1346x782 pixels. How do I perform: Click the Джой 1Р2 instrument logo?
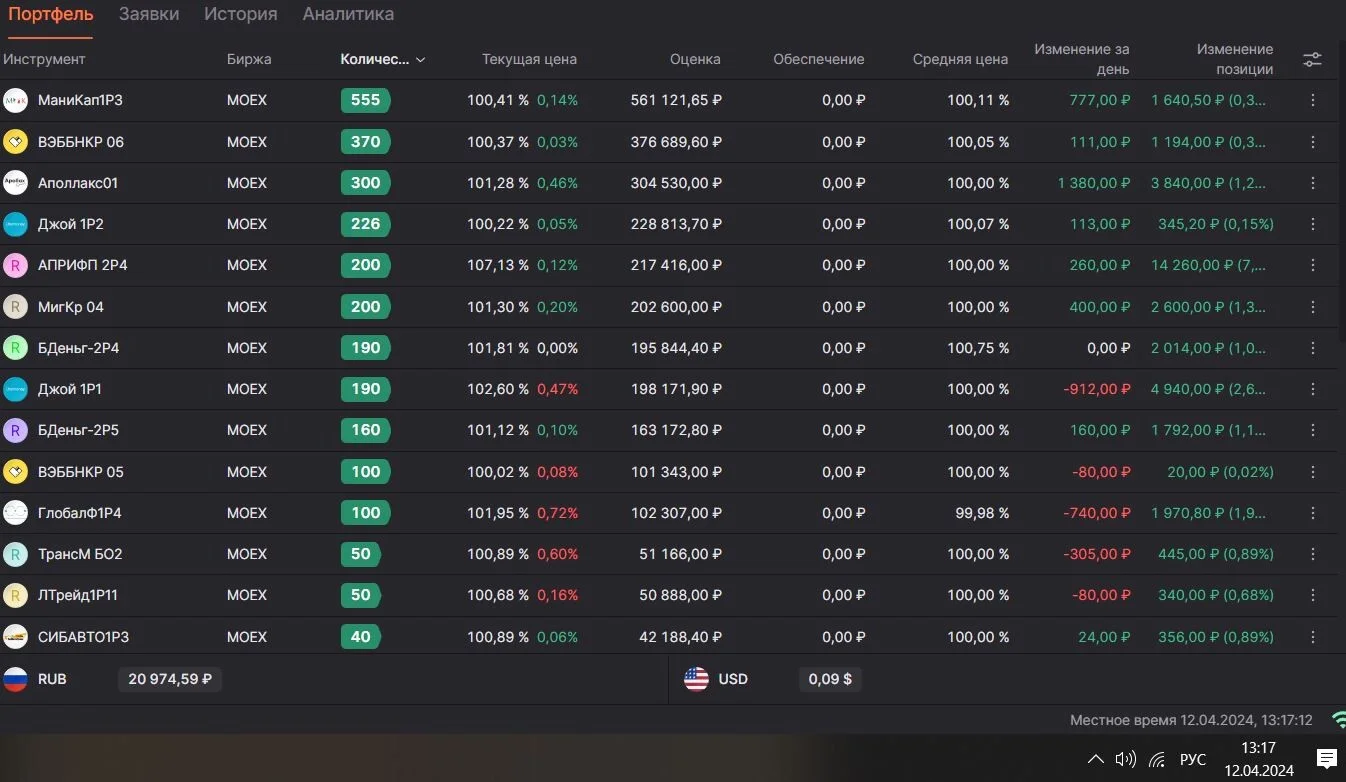(15, 224)
